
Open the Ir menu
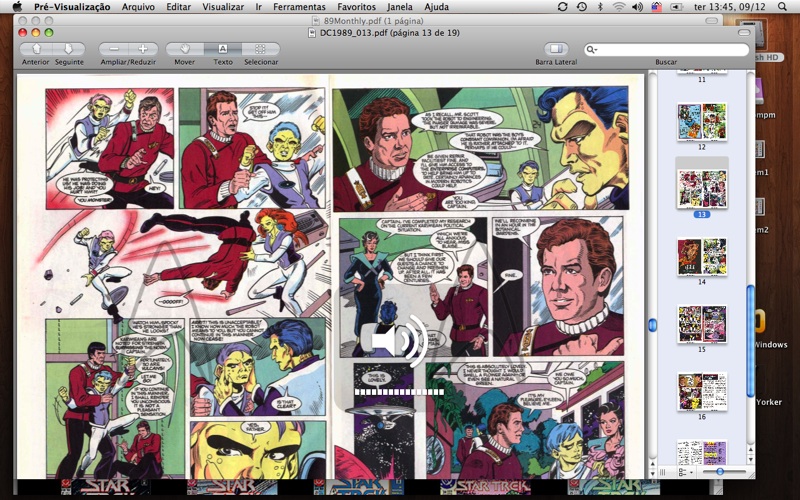pos(259,7)
